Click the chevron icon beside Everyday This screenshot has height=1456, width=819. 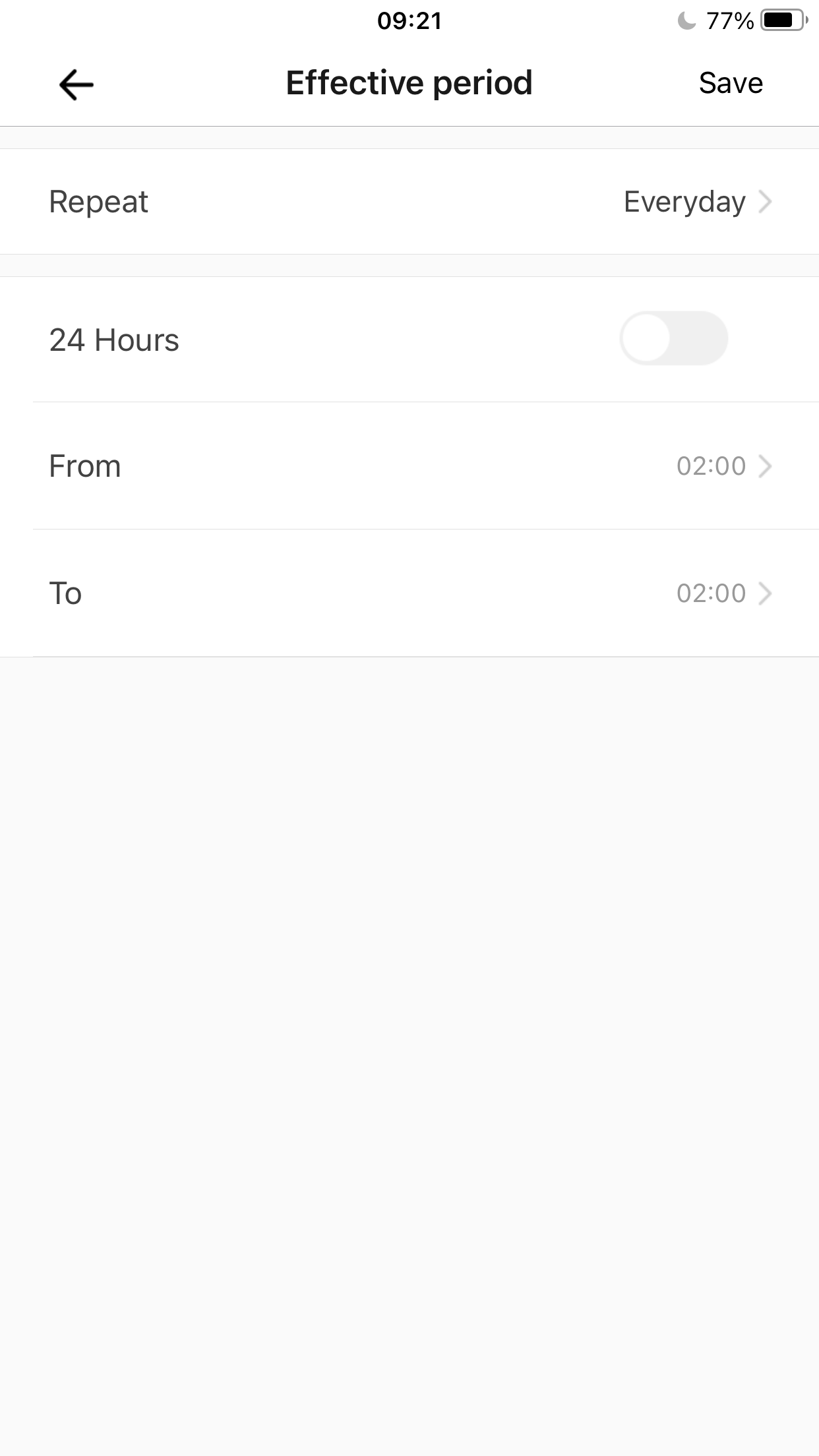(765, 202)
